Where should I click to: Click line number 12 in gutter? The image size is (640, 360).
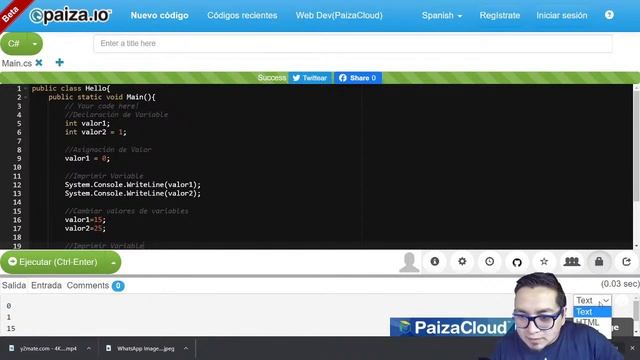click(x=17, y=184)
